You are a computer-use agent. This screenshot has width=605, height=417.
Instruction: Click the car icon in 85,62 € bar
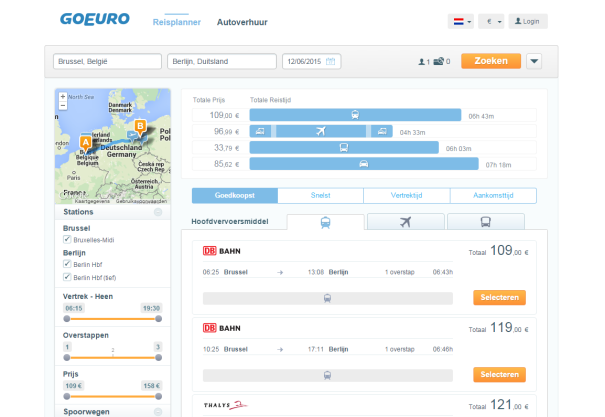point(363,164)
